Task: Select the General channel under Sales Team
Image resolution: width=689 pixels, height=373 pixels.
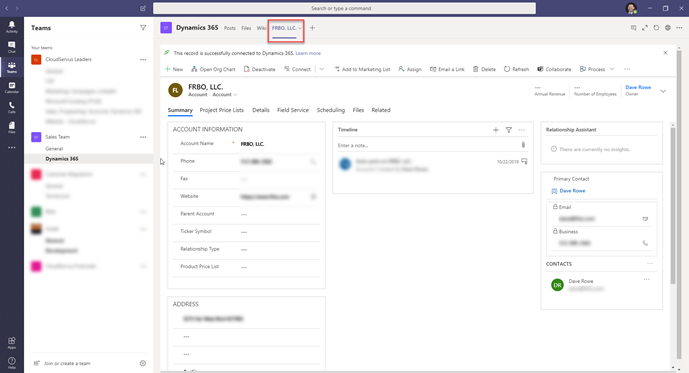Action: pyautogui.click(x=54, y=148)
